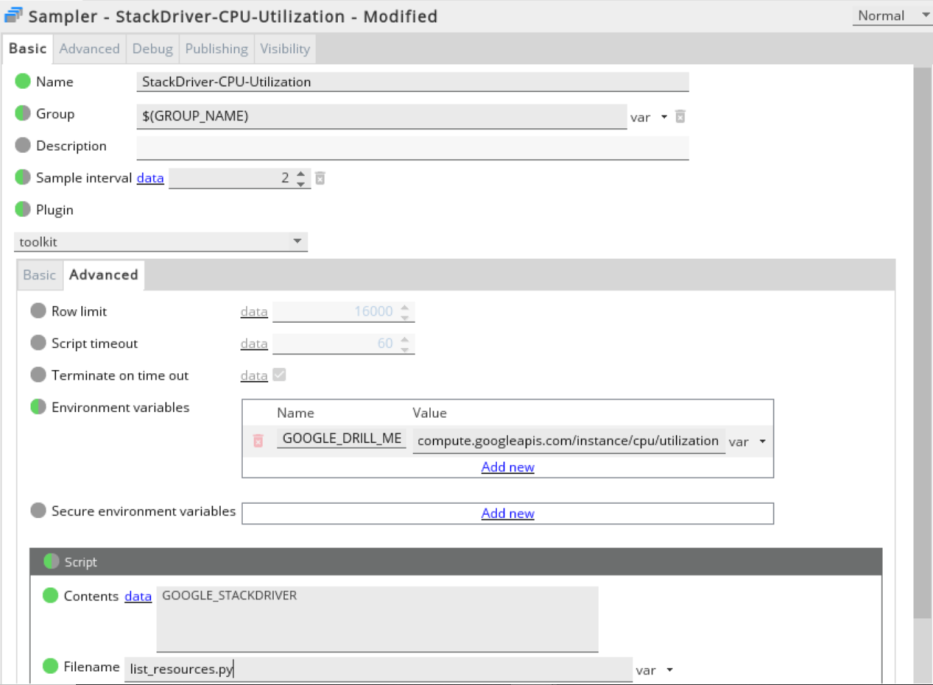
Task: Click the empty Description field
Action: click(x=412, y=148)
